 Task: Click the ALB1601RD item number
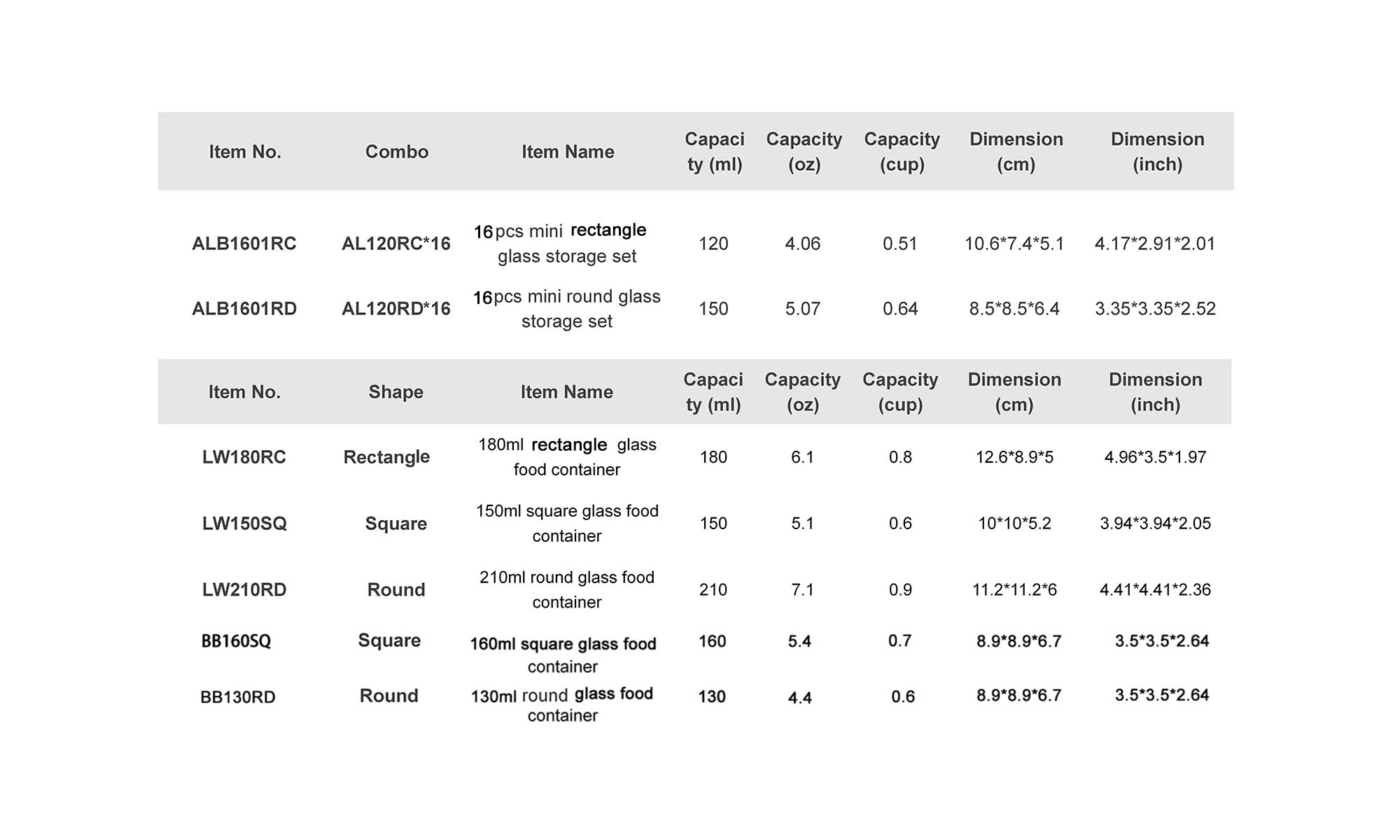click(244, 309)
